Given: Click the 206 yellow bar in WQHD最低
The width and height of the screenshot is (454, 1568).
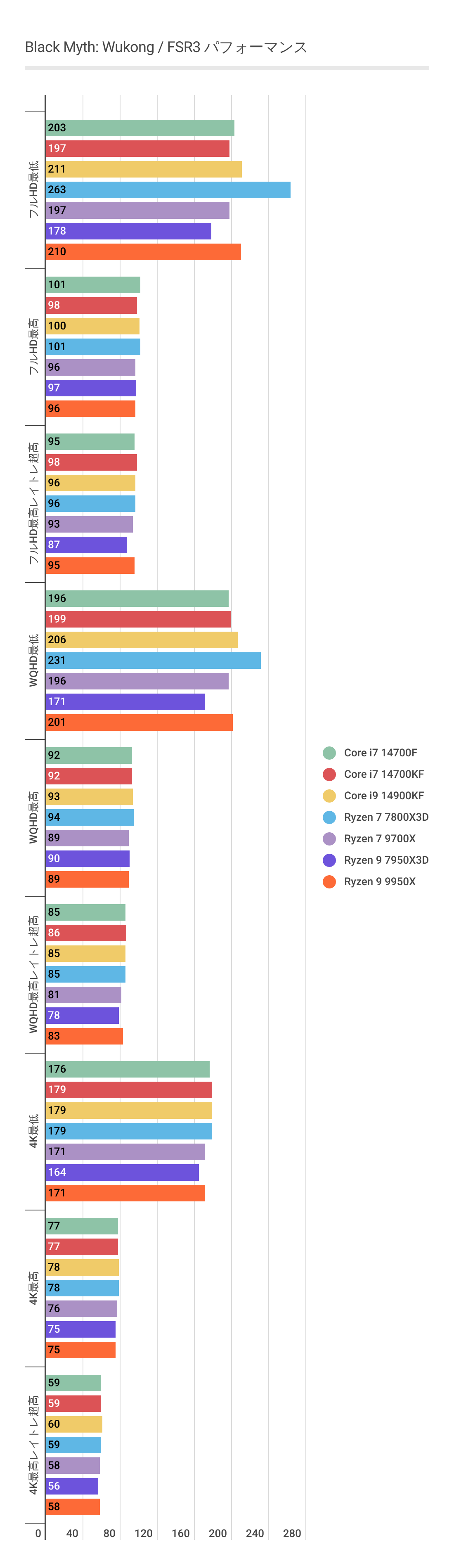Looking at the screenshot, I should coord(142,640).
